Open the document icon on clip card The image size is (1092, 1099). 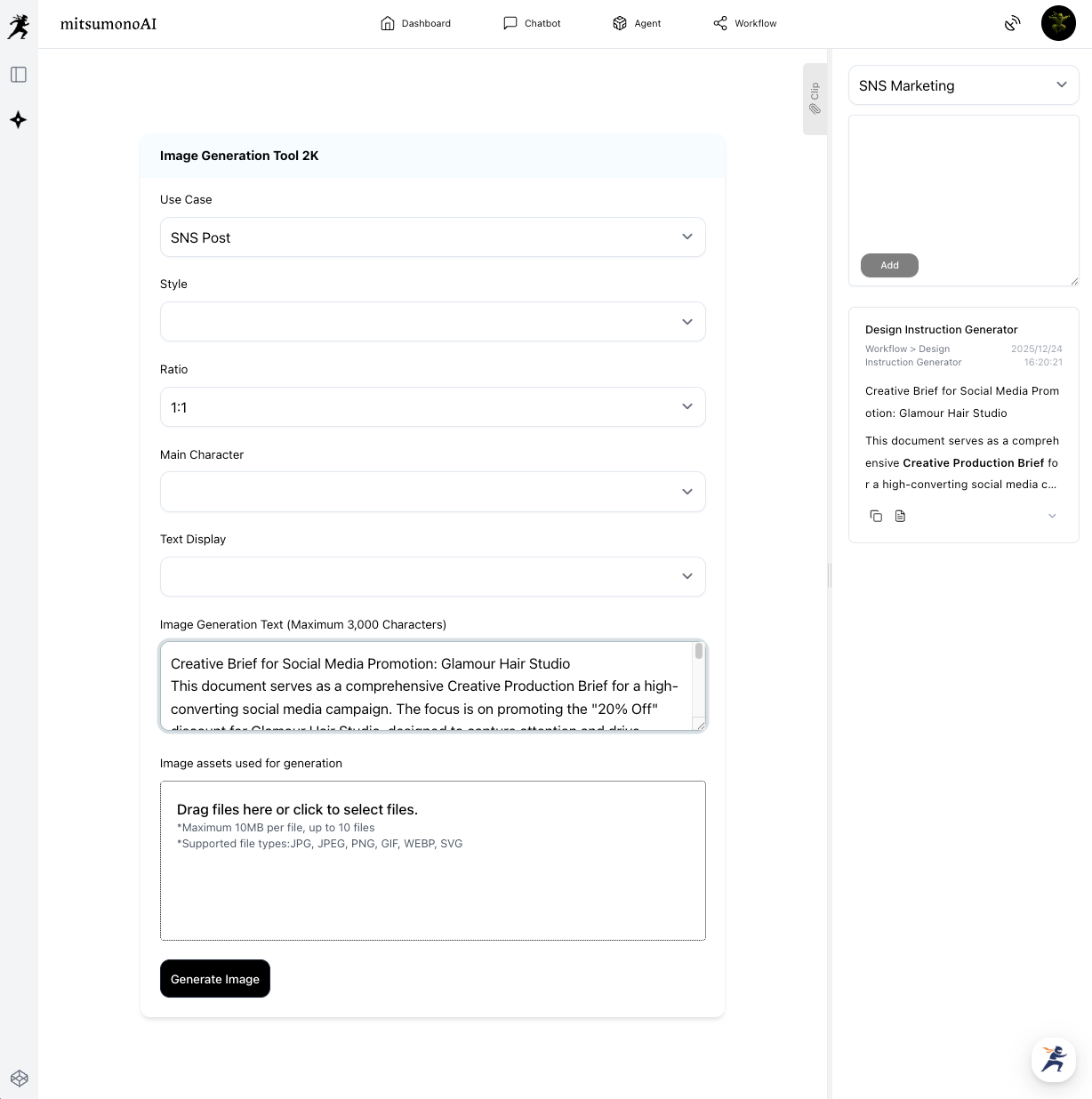point(900,516)
